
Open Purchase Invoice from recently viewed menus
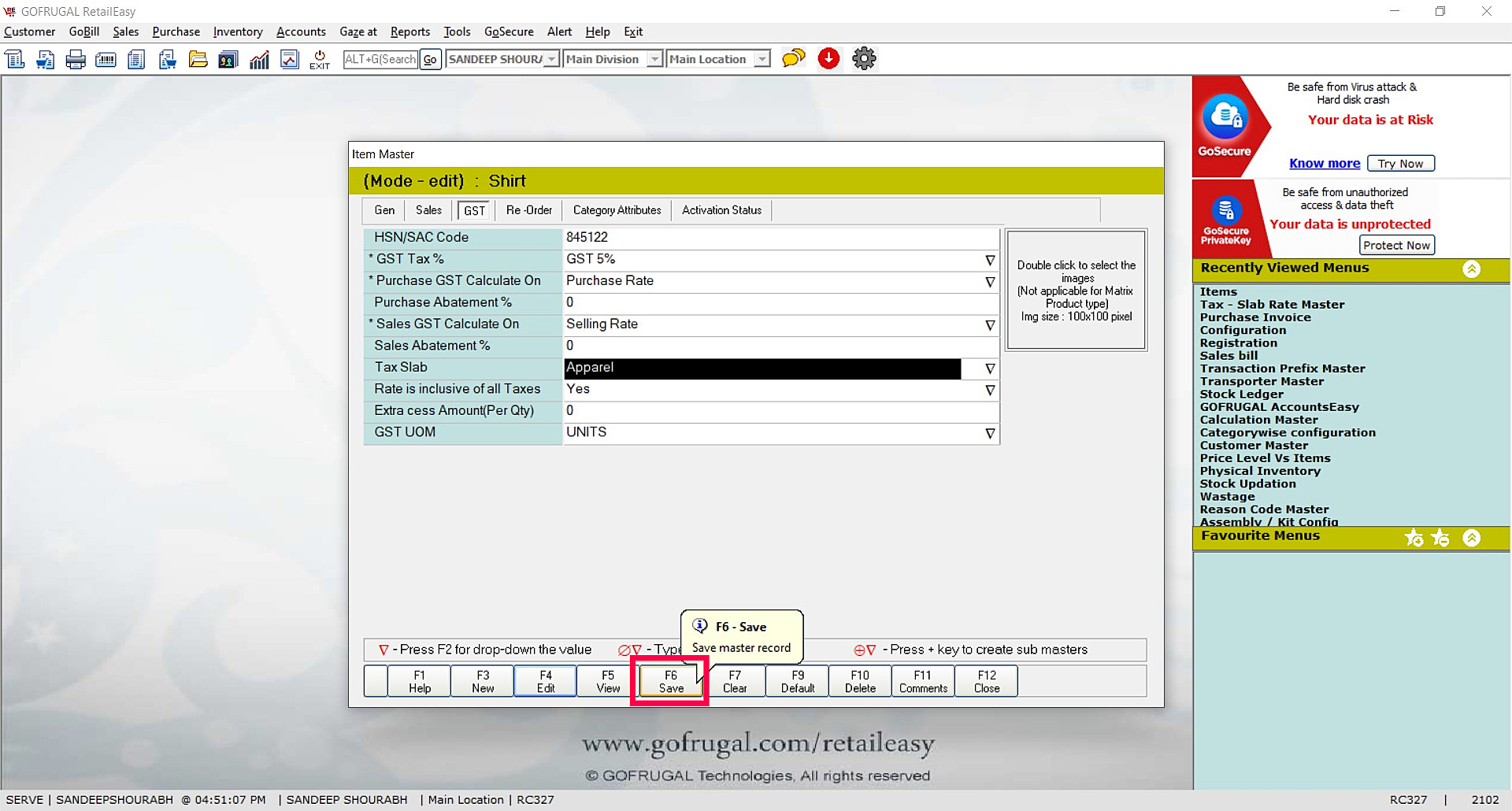[x=1255, y=317]
